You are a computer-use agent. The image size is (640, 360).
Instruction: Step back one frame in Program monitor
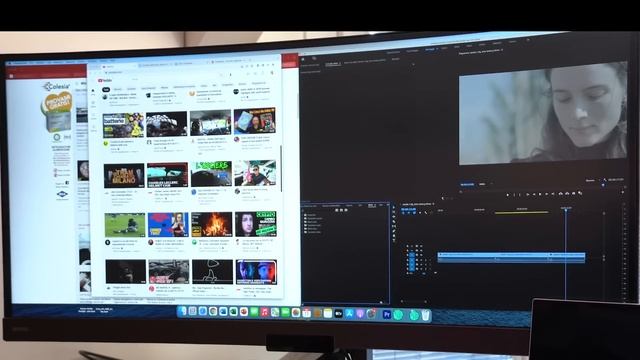(534, 194)
